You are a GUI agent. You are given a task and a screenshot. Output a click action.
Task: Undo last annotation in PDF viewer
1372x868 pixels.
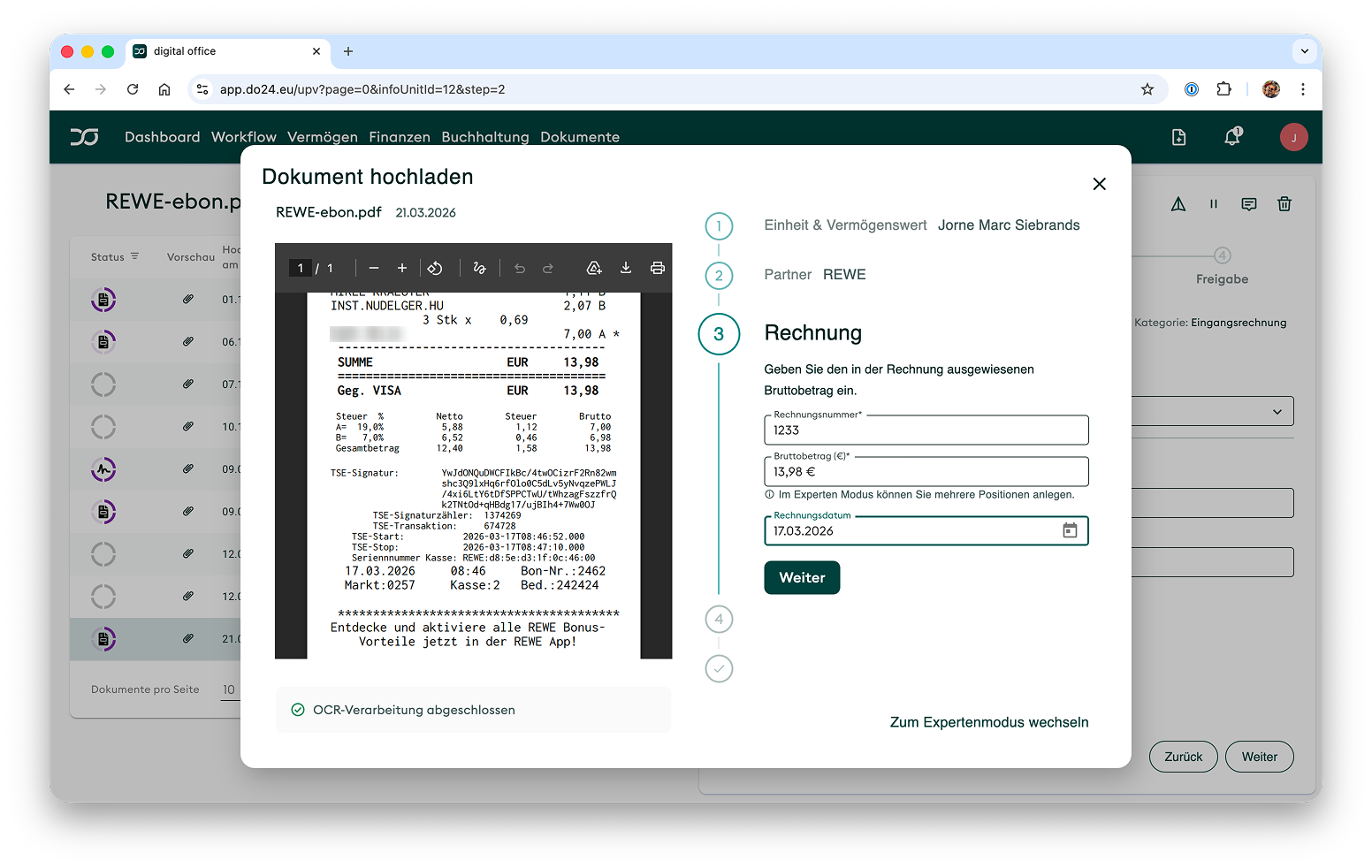click(520, 268)
